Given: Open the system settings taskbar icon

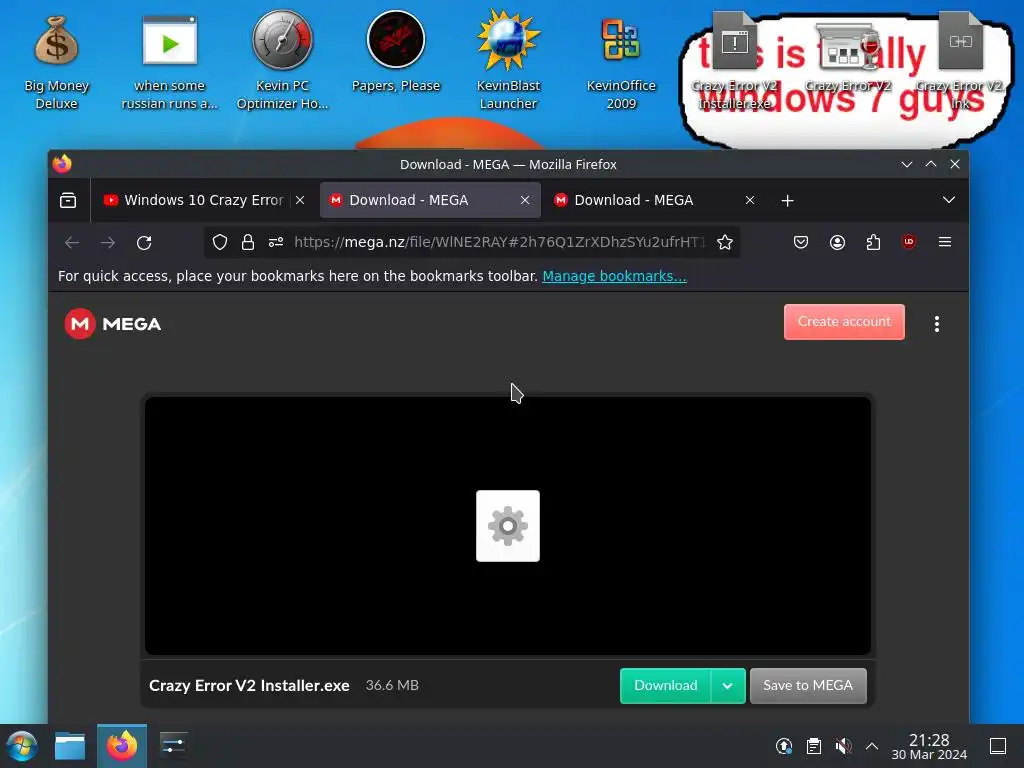Looking at the screenshot, I should [x=173, y=746].
